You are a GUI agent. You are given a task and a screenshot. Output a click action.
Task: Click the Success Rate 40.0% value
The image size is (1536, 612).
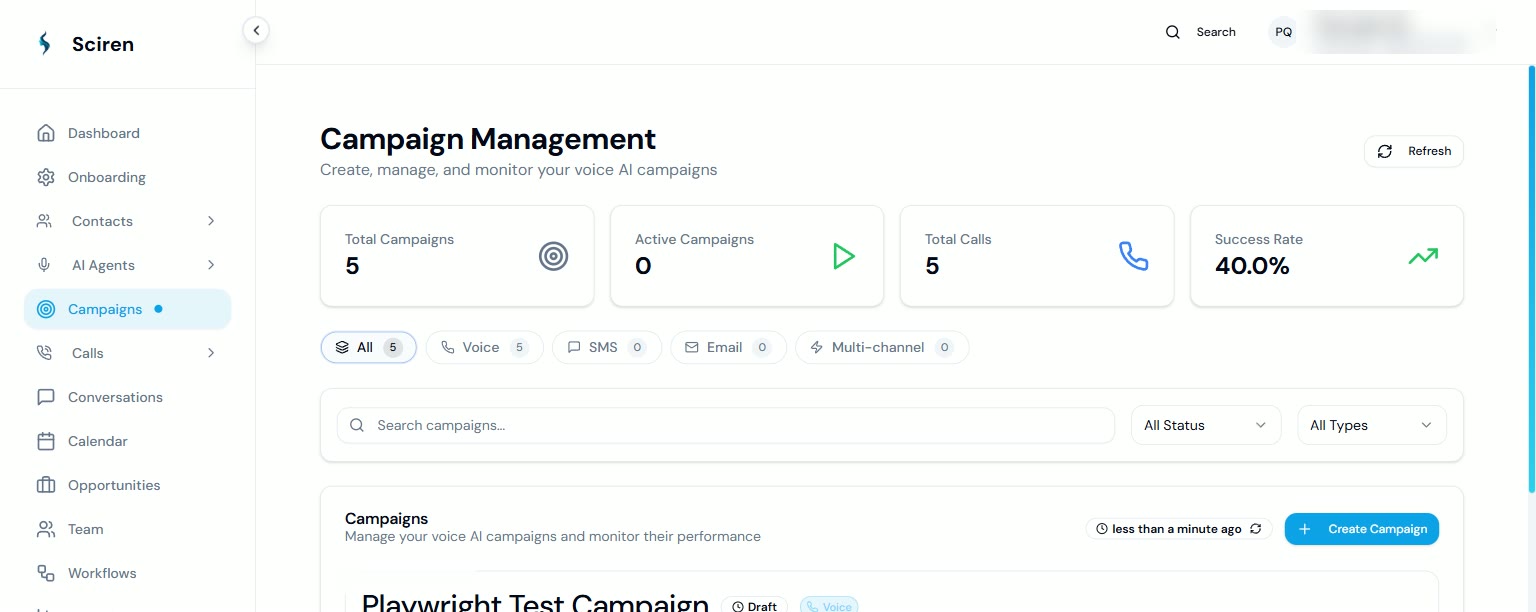(x=1252, y=266)
